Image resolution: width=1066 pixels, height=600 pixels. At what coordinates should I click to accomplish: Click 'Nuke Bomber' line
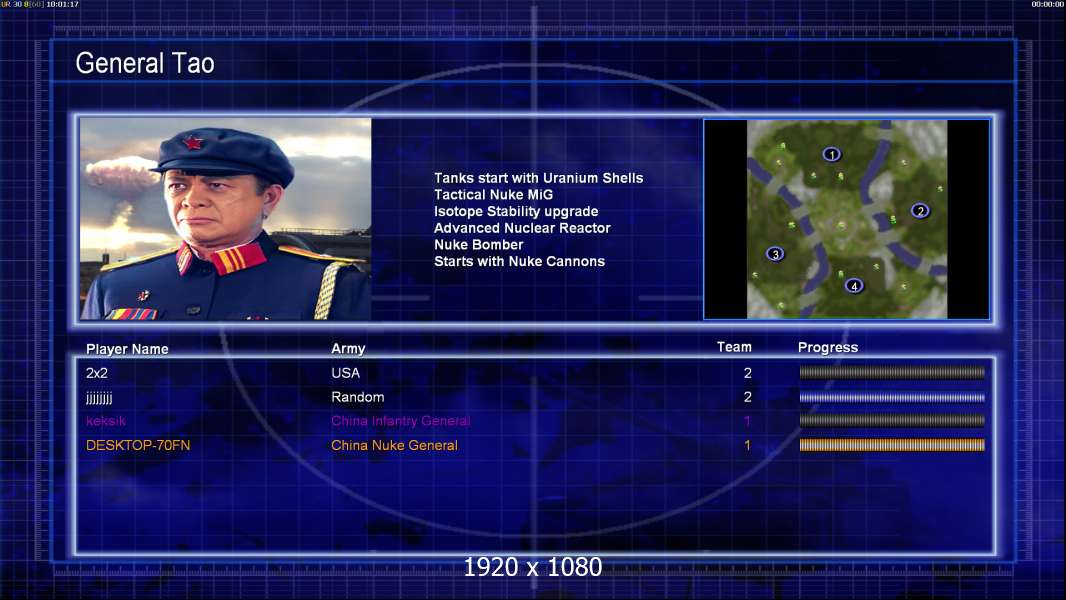(479, 245)
